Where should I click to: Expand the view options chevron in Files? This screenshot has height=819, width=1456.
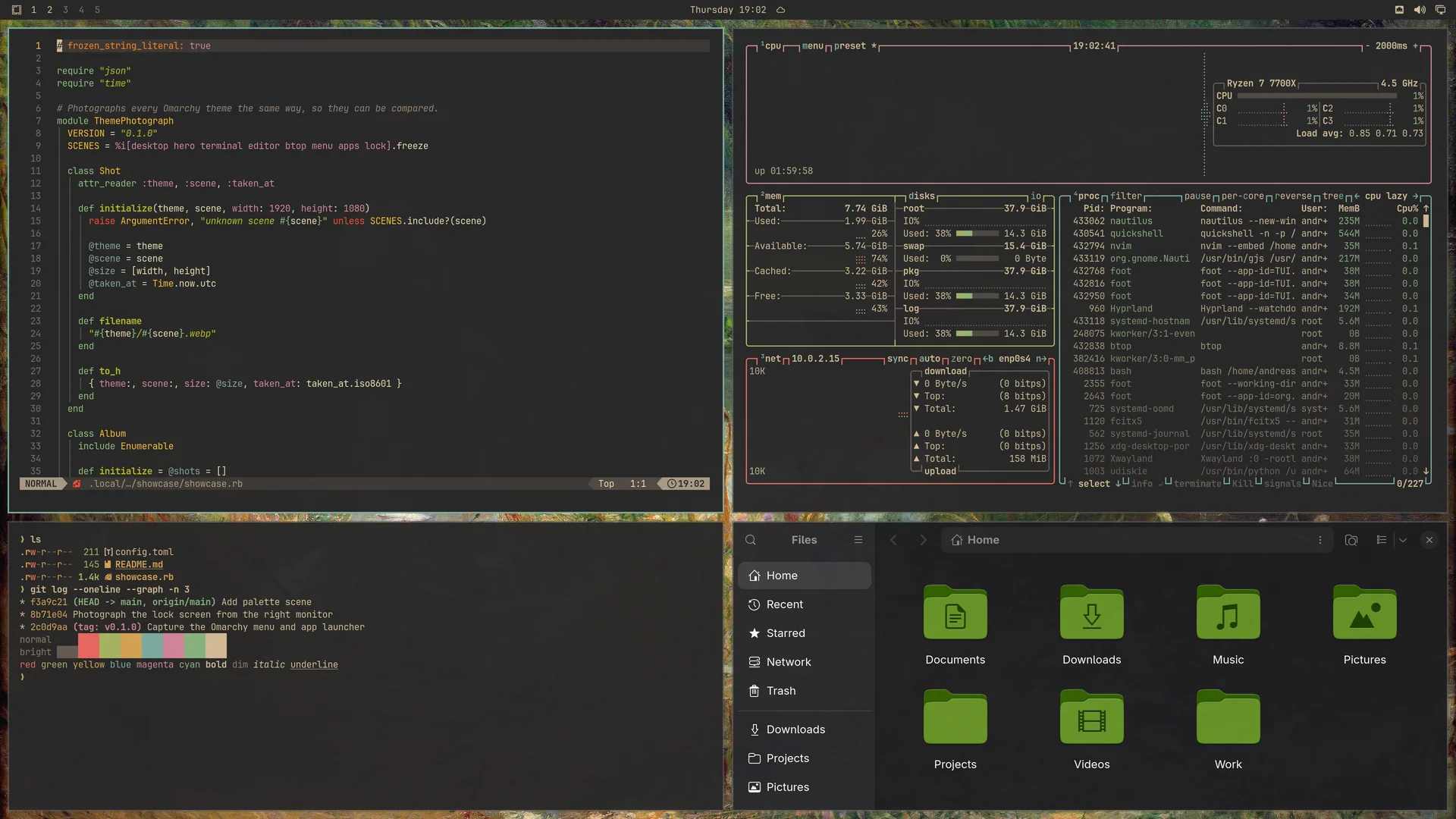[1403, 540]
